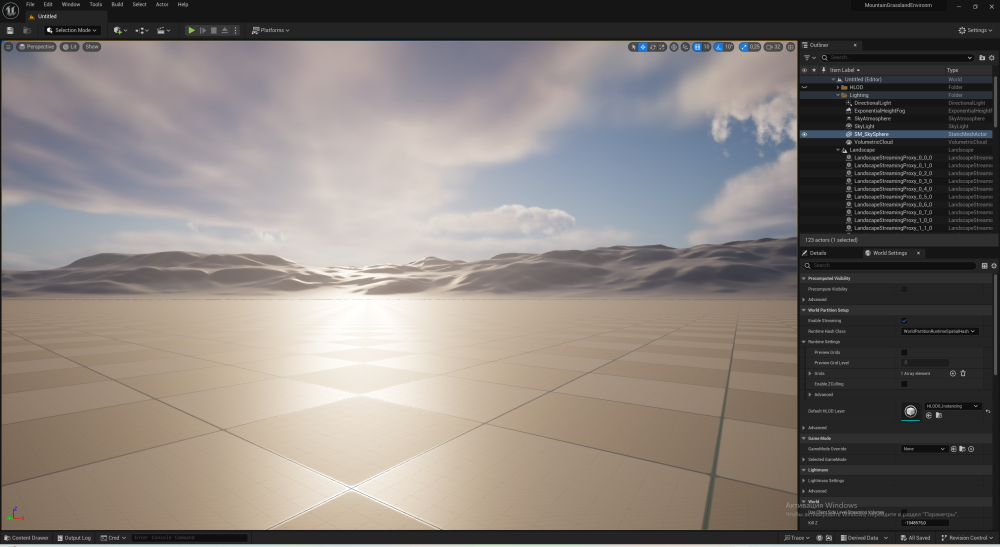The width and height of the screenshot is (1000, 547).
Task: Toggle the Enable Streaming checkbox
Action: pos(904,321)
